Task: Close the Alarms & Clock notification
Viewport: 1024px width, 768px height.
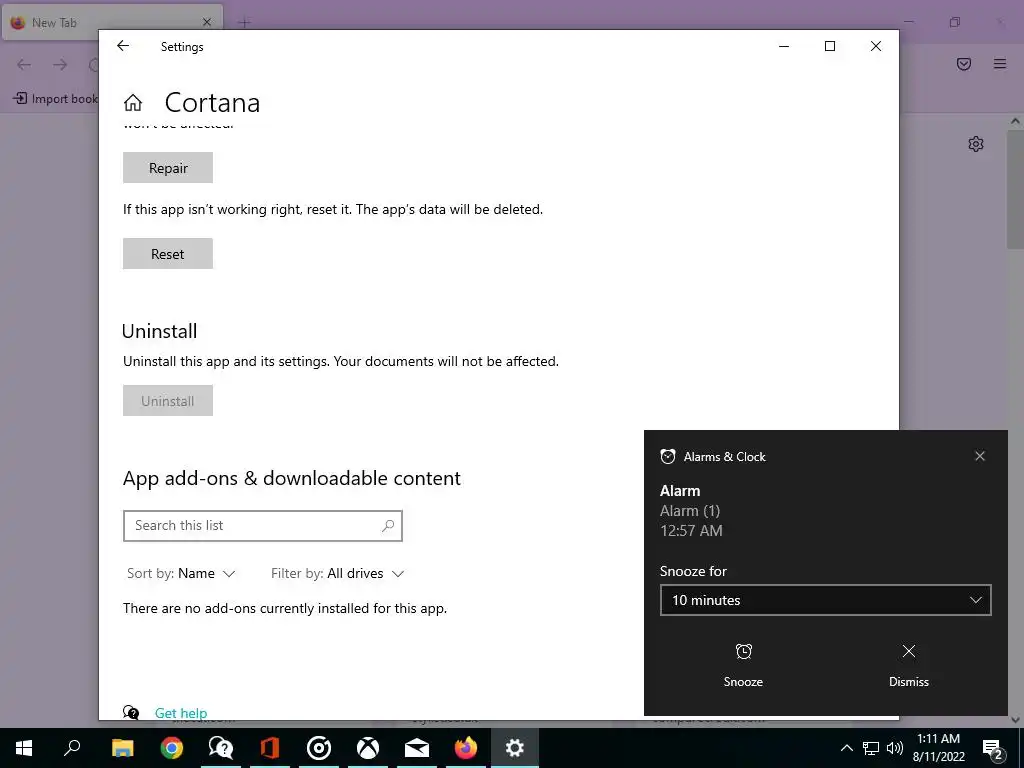Action: [x=980, y=456]
